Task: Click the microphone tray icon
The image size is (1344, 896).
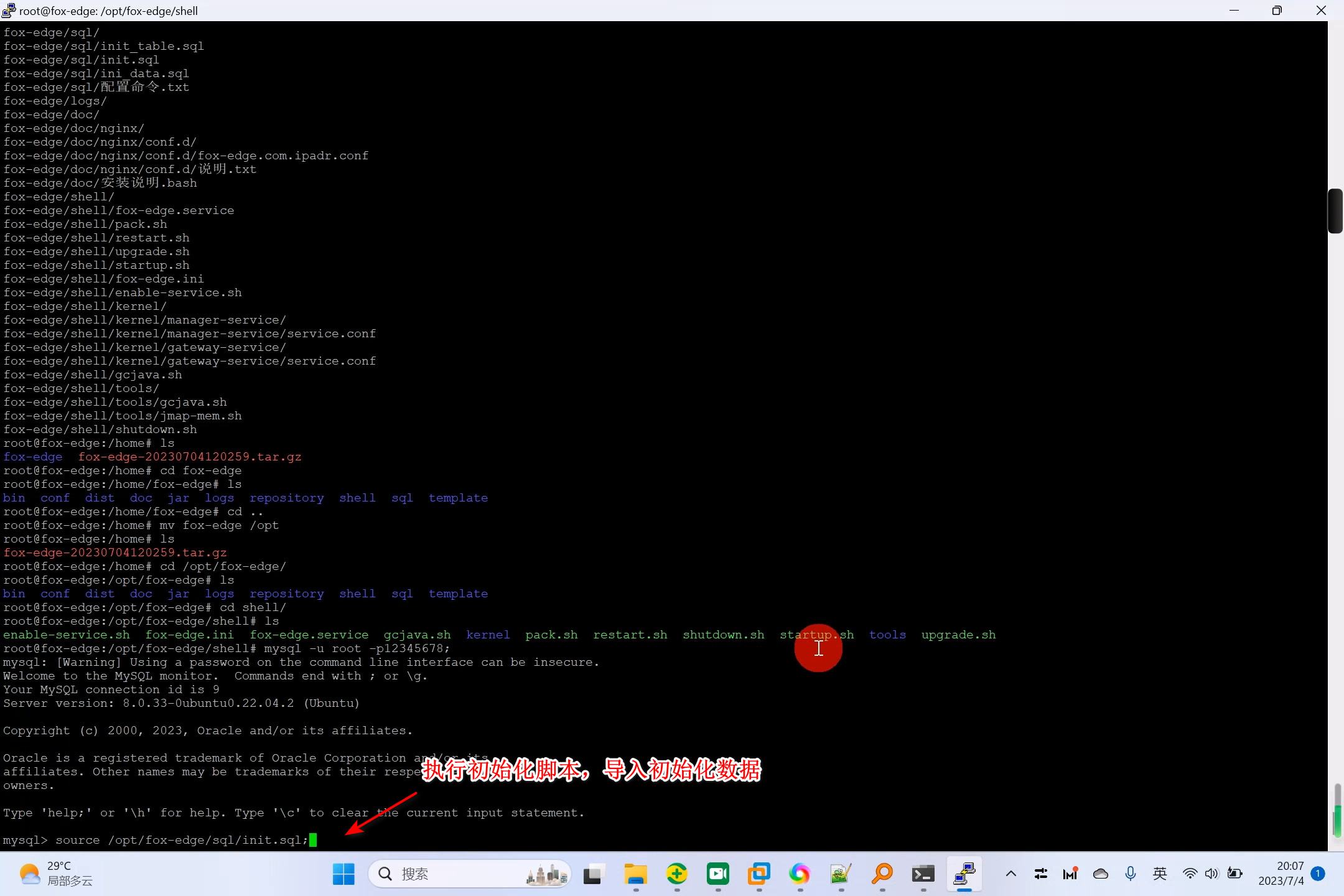Action: pos(1131,874)
